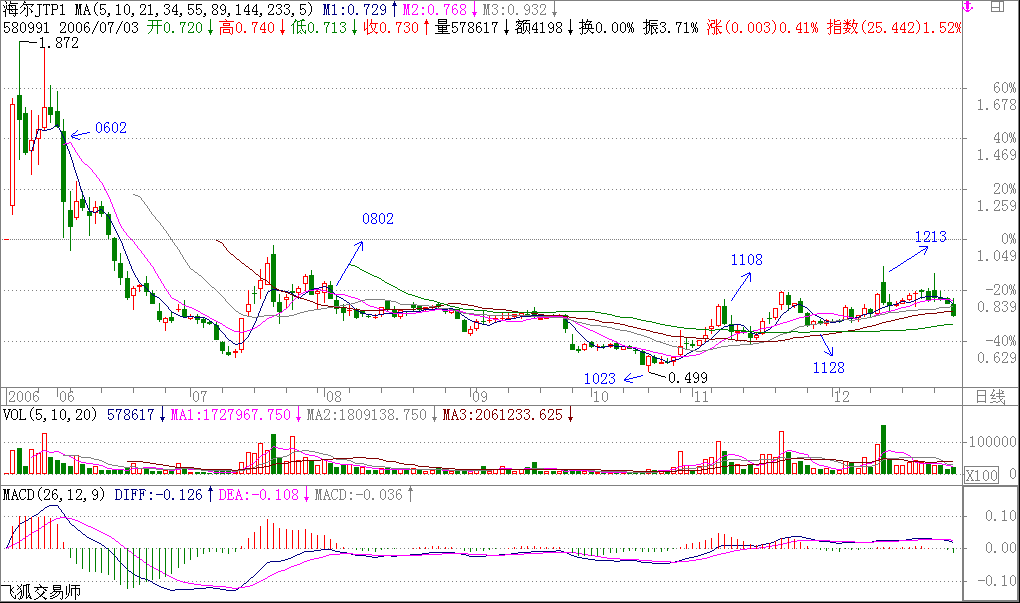
Task: Click the window layout icon at top right
Action: click(x=994, y=7)
